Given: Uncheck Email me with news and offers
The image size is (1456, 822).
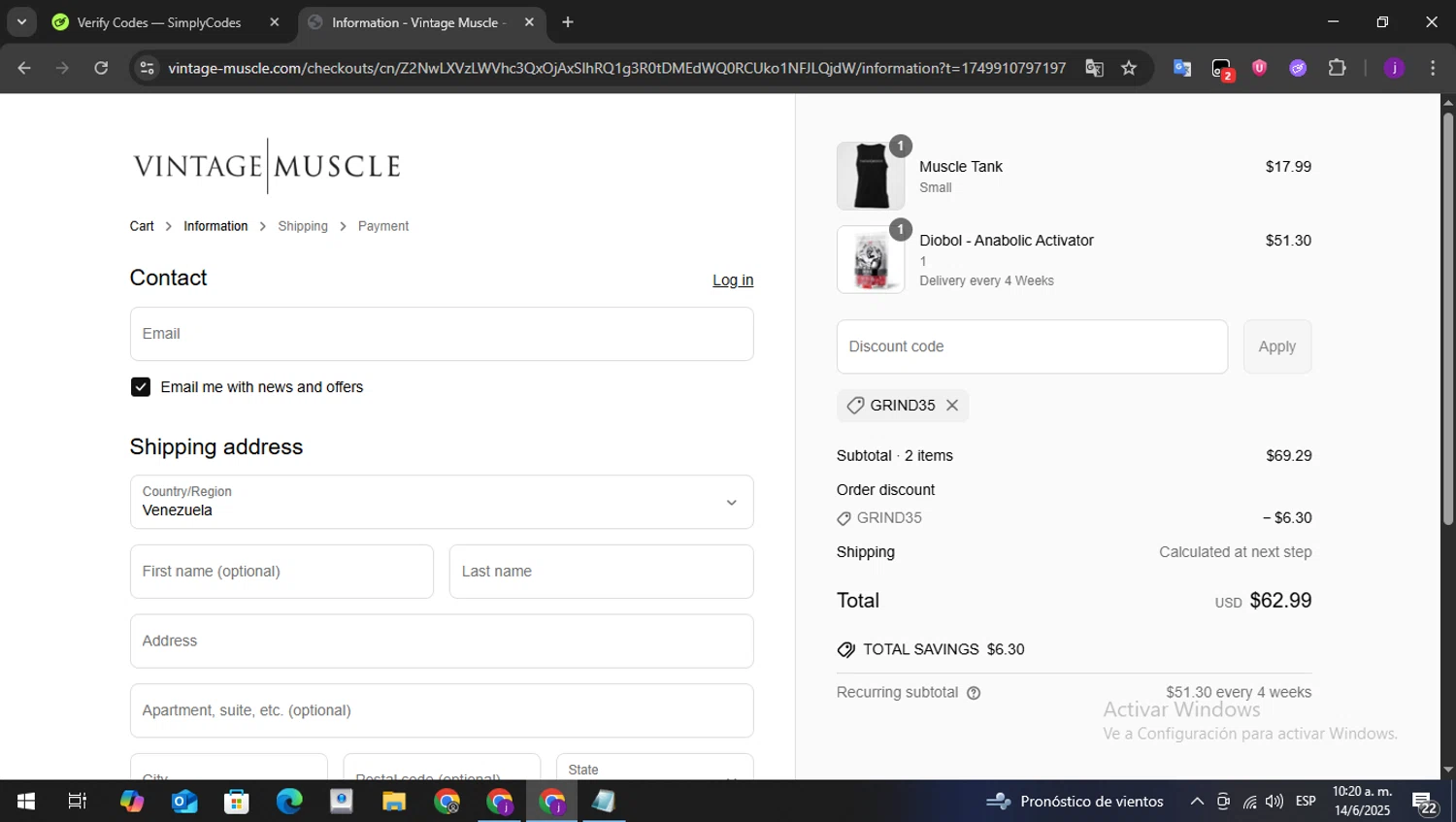Looking at the screenshot, I should (x=141, y=387).
